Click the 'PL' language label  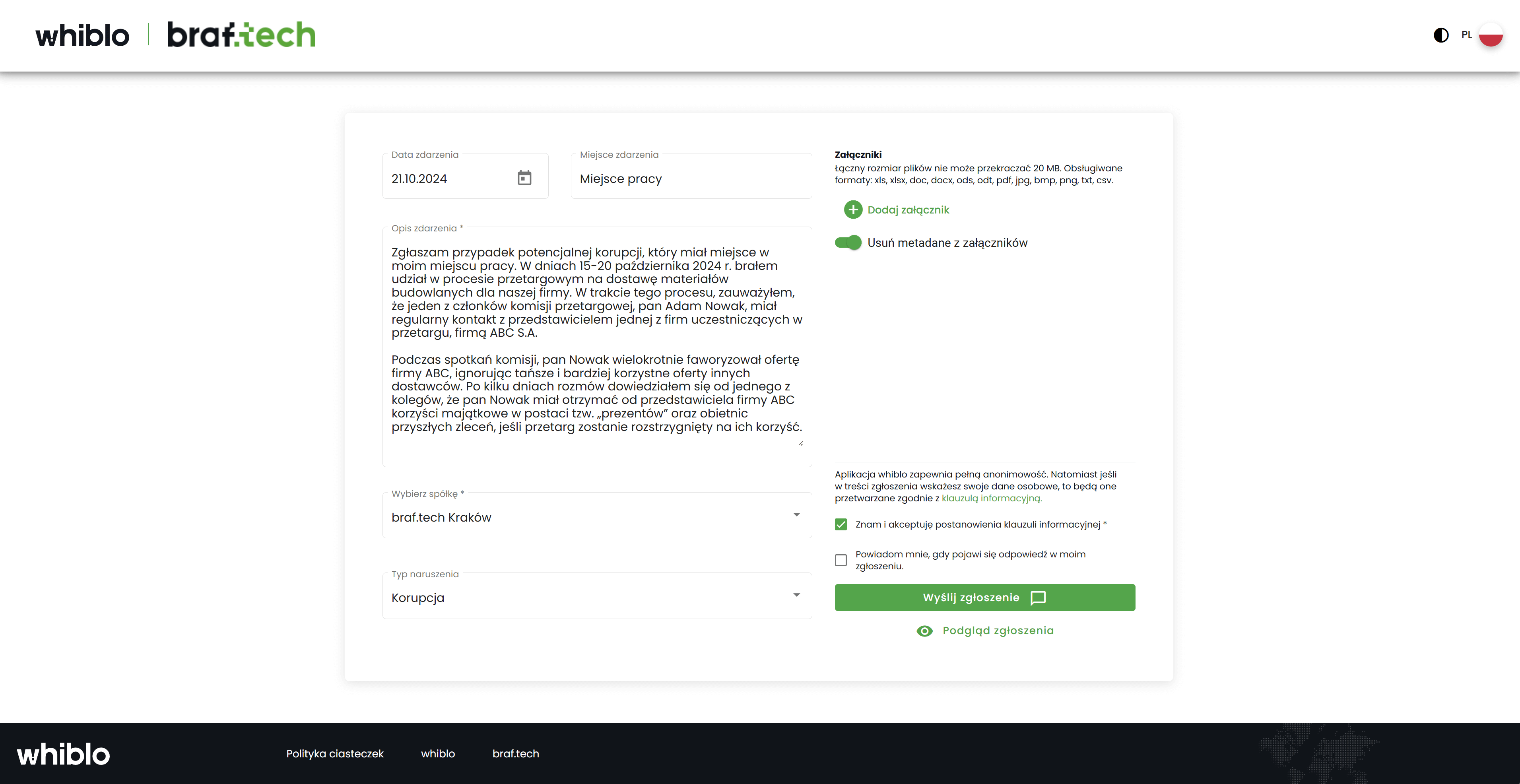coord(1466,35)
